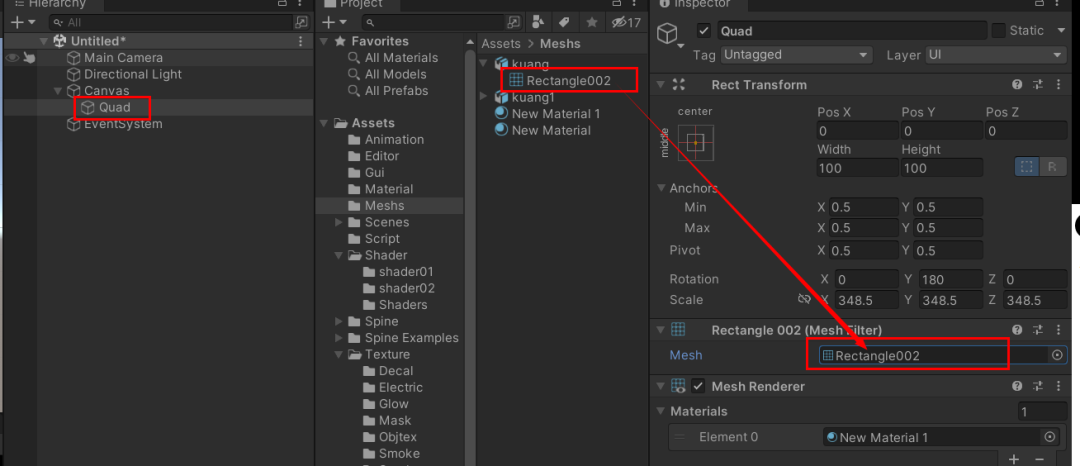Toggle the Scale constrain proportions link icon
The image size is (1080, 466).
tap(803, 300)
